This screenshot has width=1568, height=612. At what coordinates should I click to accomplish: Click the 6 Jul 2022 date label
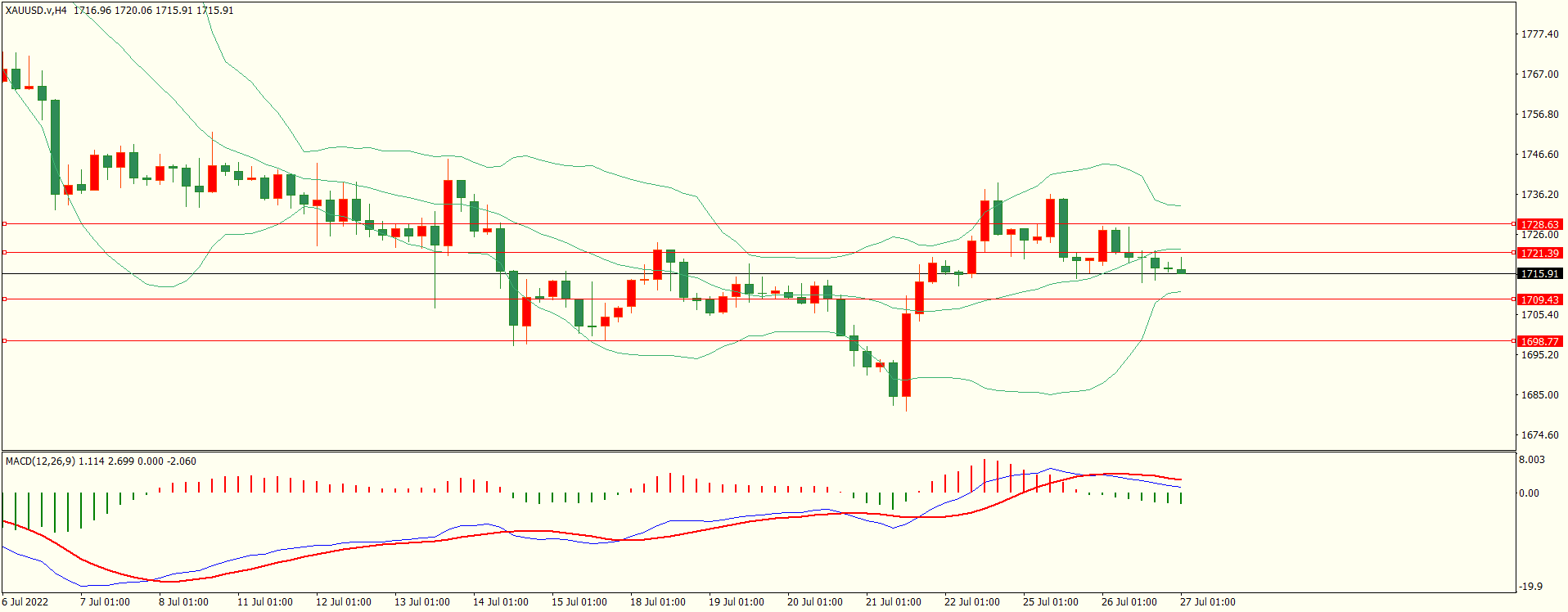25,602
